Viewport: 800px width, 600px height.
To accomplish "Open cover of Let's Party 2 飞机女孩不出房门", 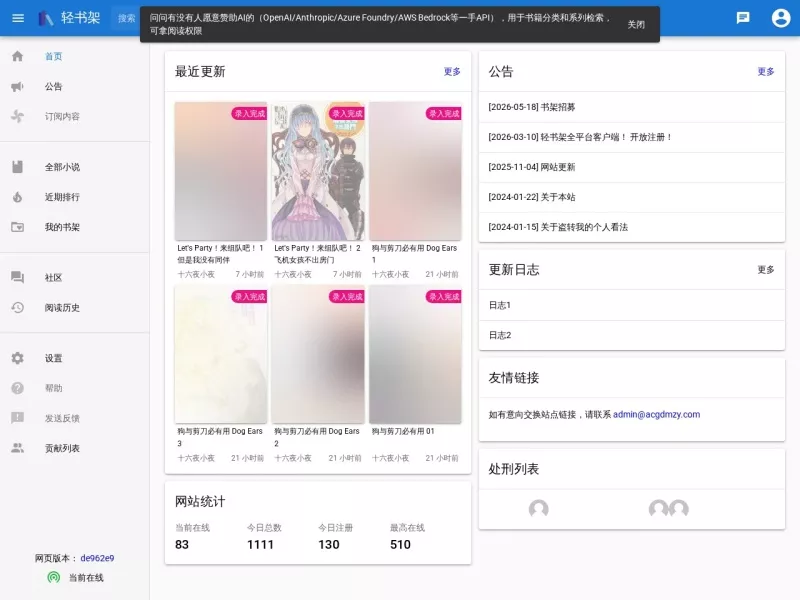I will click(318, 171).
